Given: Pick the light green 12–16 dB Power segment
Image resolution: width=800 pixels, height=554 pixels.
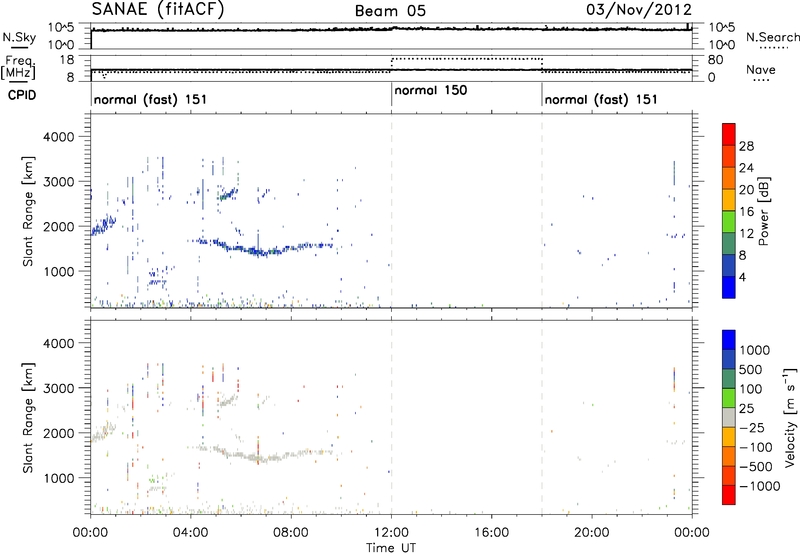Looking at the screenshot, I should tap(729, 222).
